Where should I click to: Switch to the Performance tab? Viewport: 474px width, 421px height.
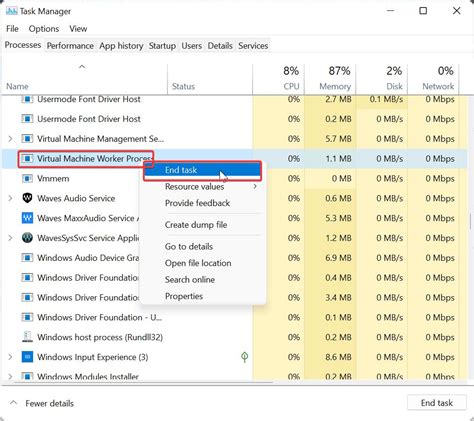[70, 46]
